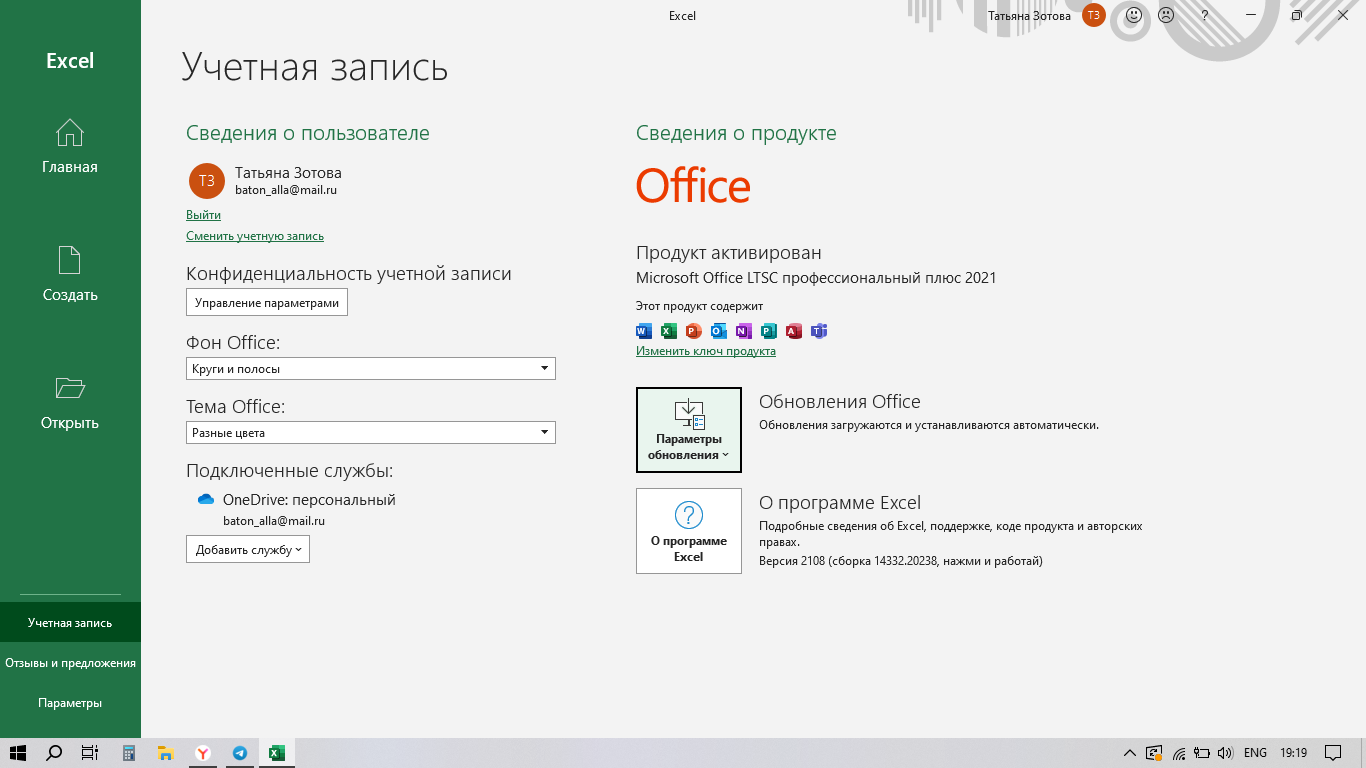Open File Explorer from the taskbar
Screen dimensions: 1366x768
(x=166, y=753)
